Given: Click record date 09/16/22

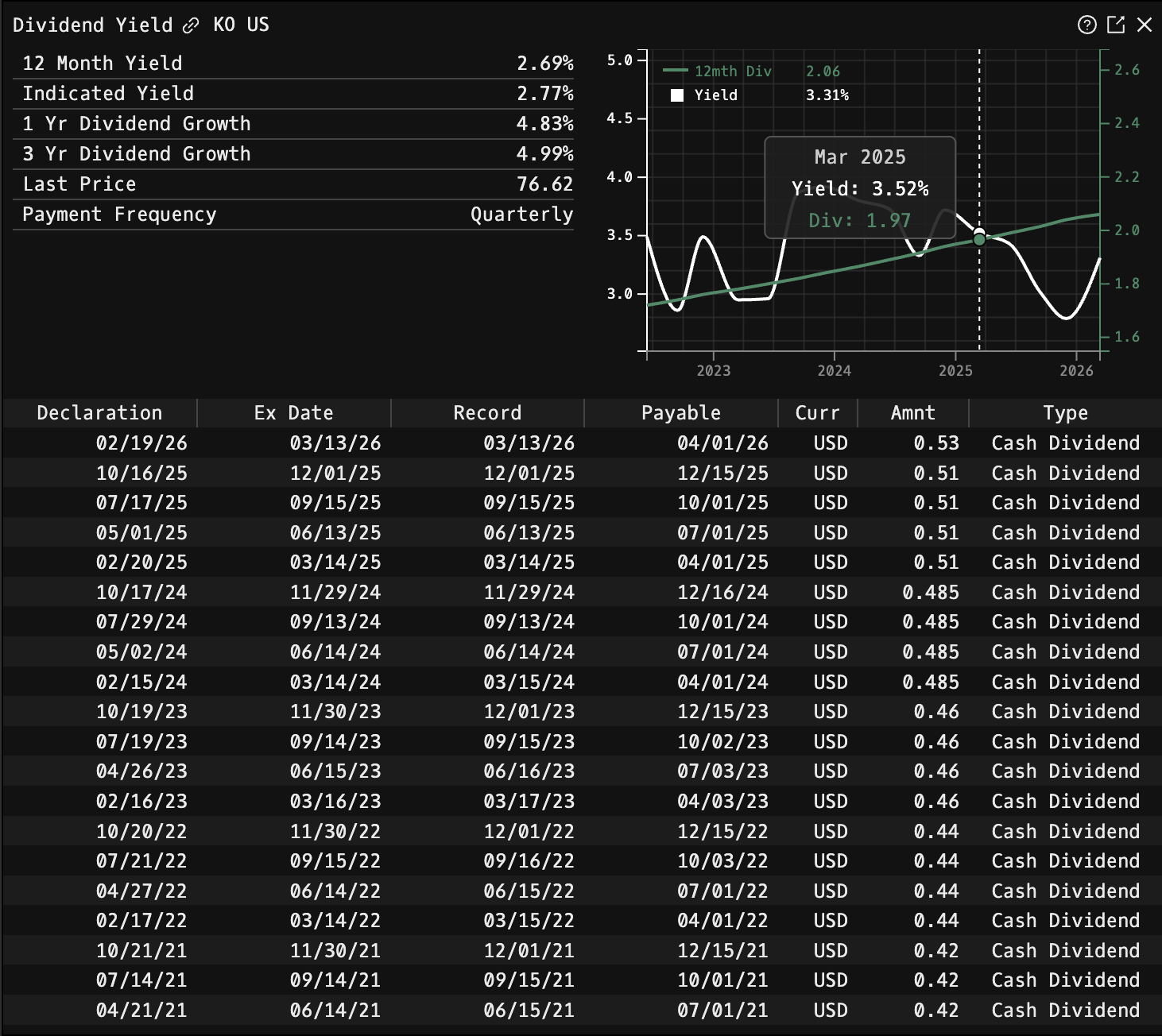Looking at the screenshot, I should [529, 861].
